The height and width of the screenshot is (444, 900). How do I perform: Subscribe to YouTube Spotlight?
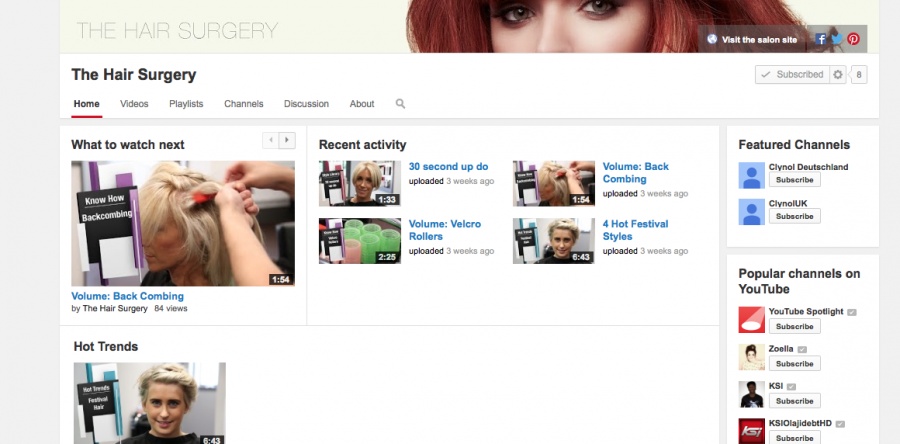point(794,326)
